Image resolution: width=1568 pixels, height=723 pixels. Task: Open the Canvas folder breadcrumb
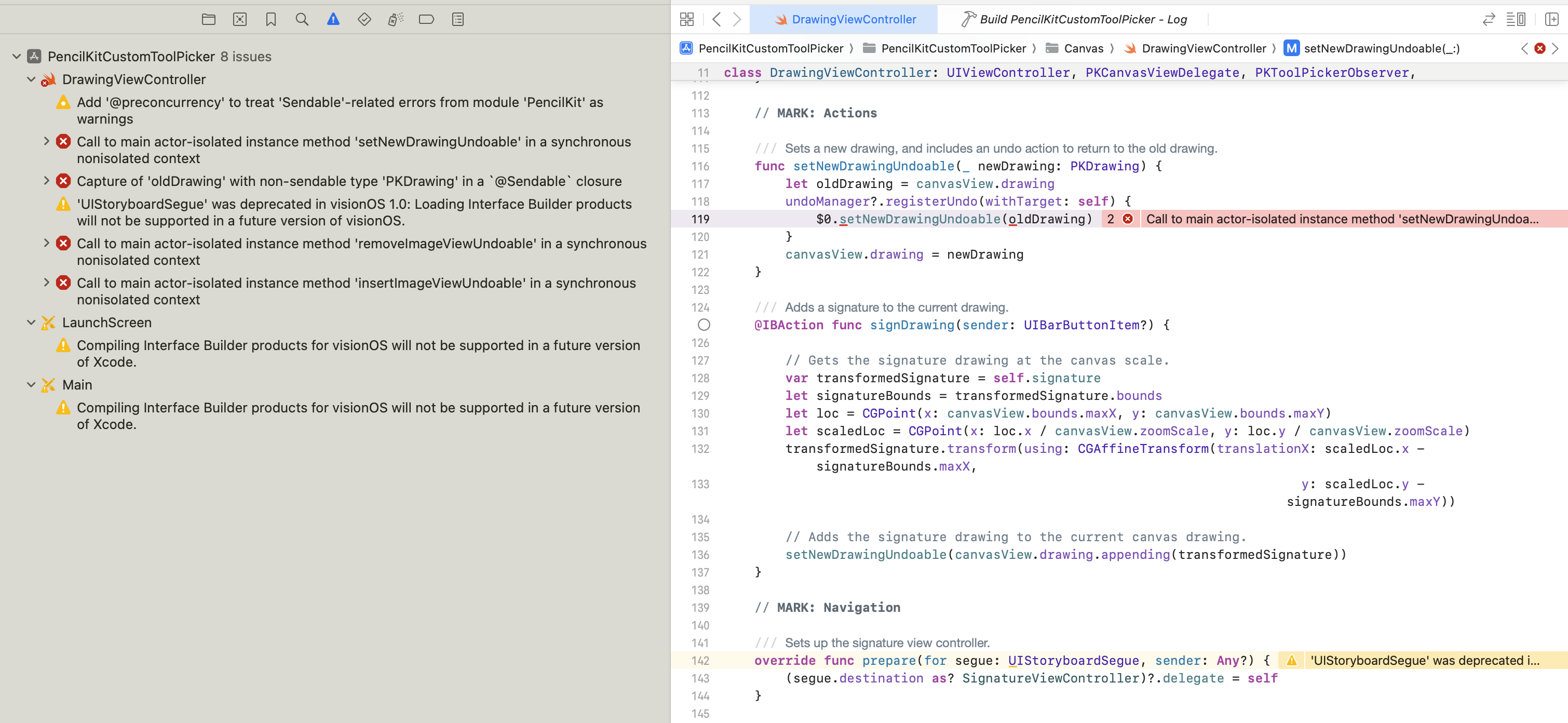click(x=1074, y=48)
